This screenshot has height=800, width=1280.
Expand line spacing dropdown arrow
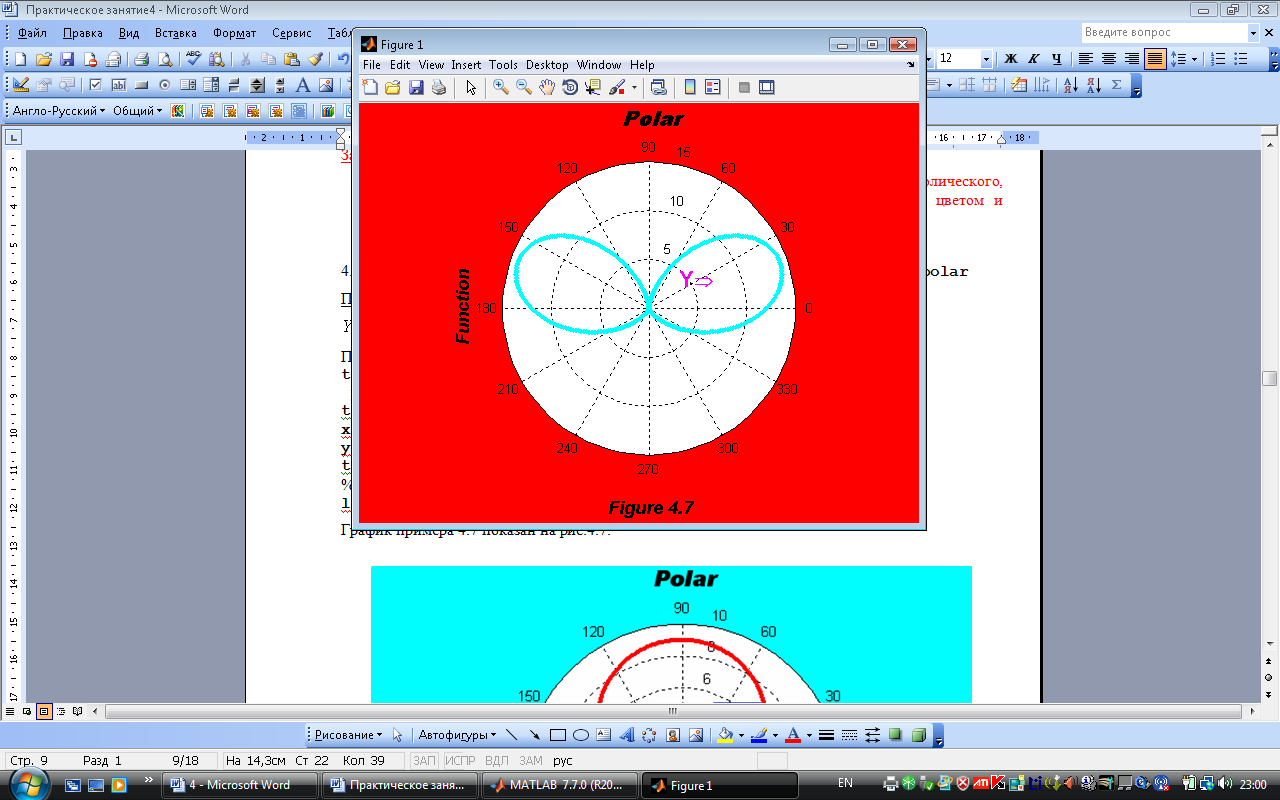coord(1194,59)
